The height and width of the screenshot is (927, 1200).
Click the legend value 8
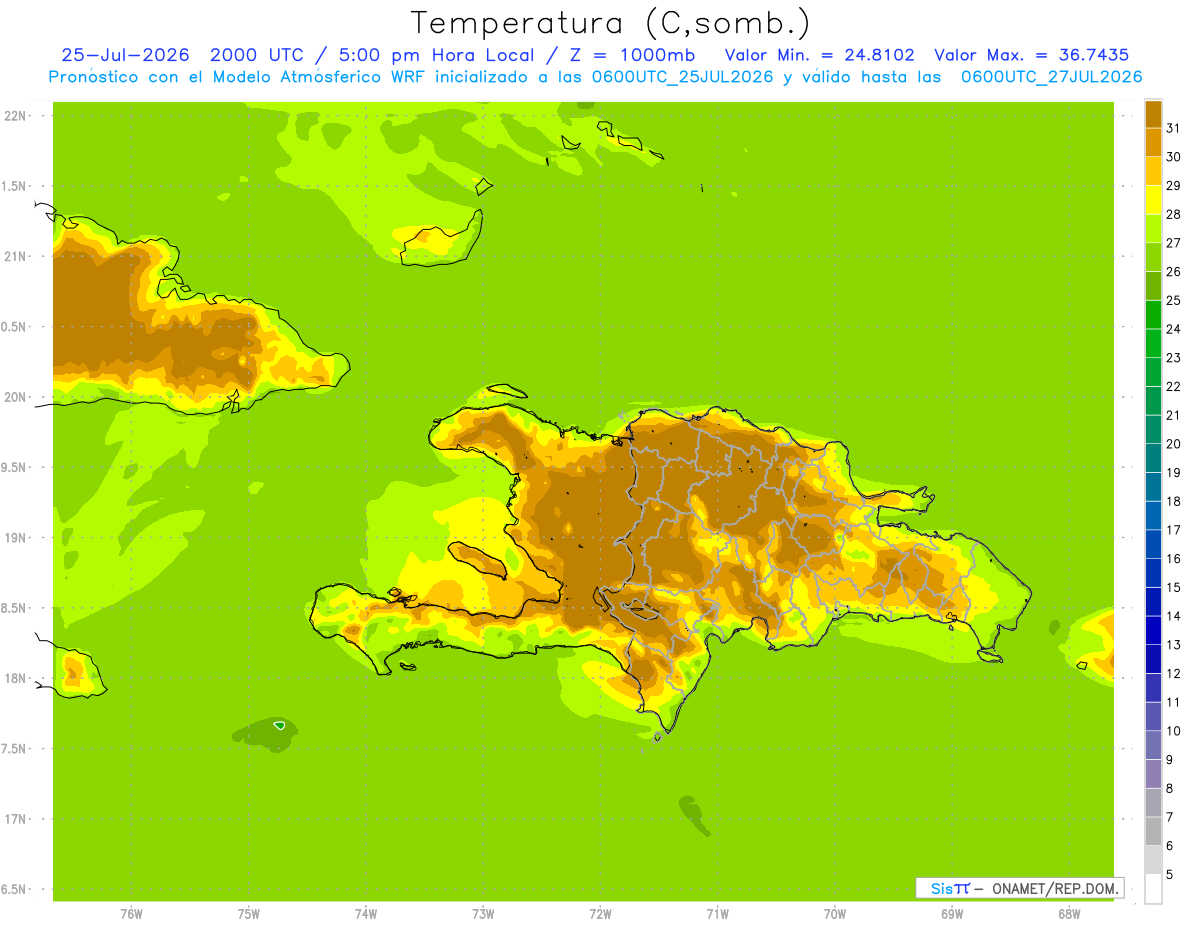click(x=1170, y=788)
